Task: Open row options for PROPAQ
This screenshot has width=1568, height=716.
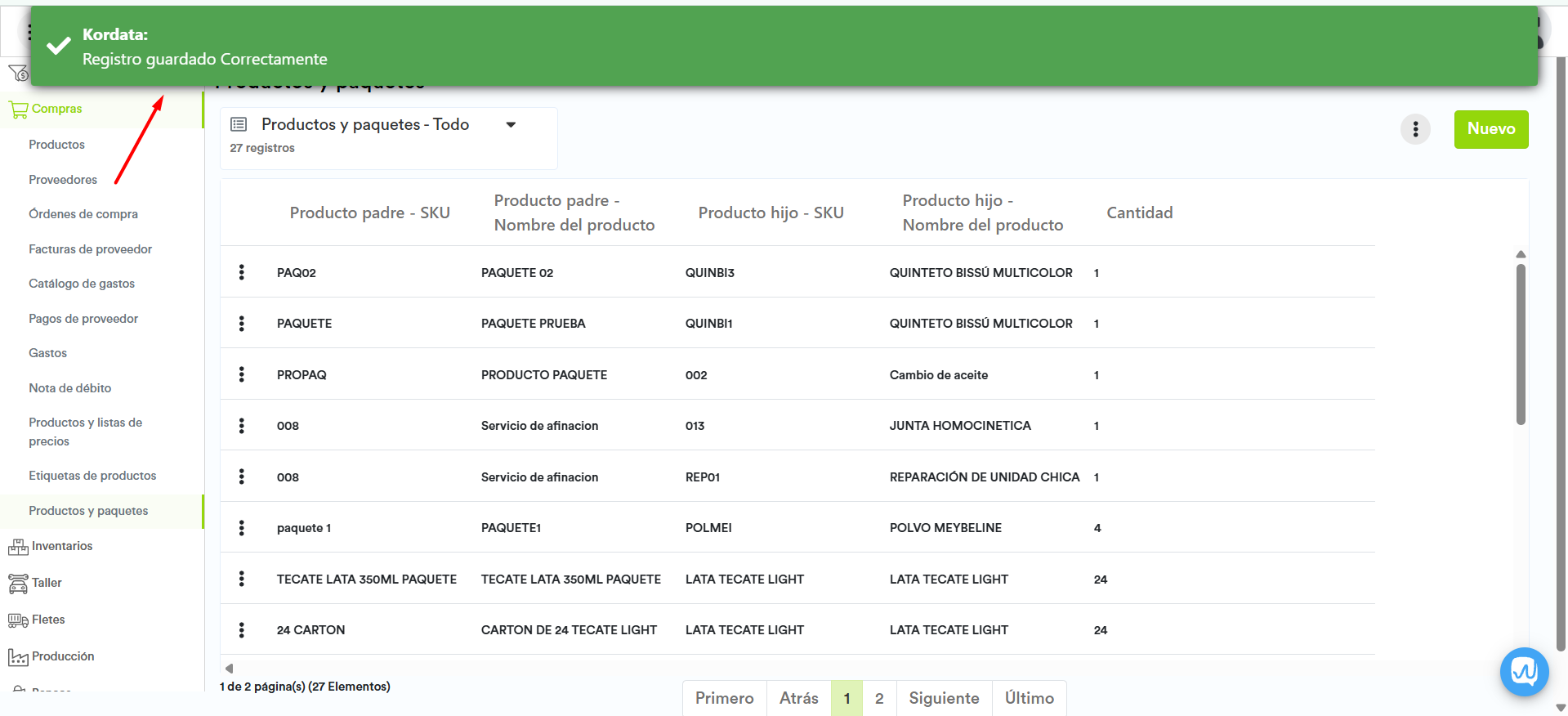Action: 241,374
